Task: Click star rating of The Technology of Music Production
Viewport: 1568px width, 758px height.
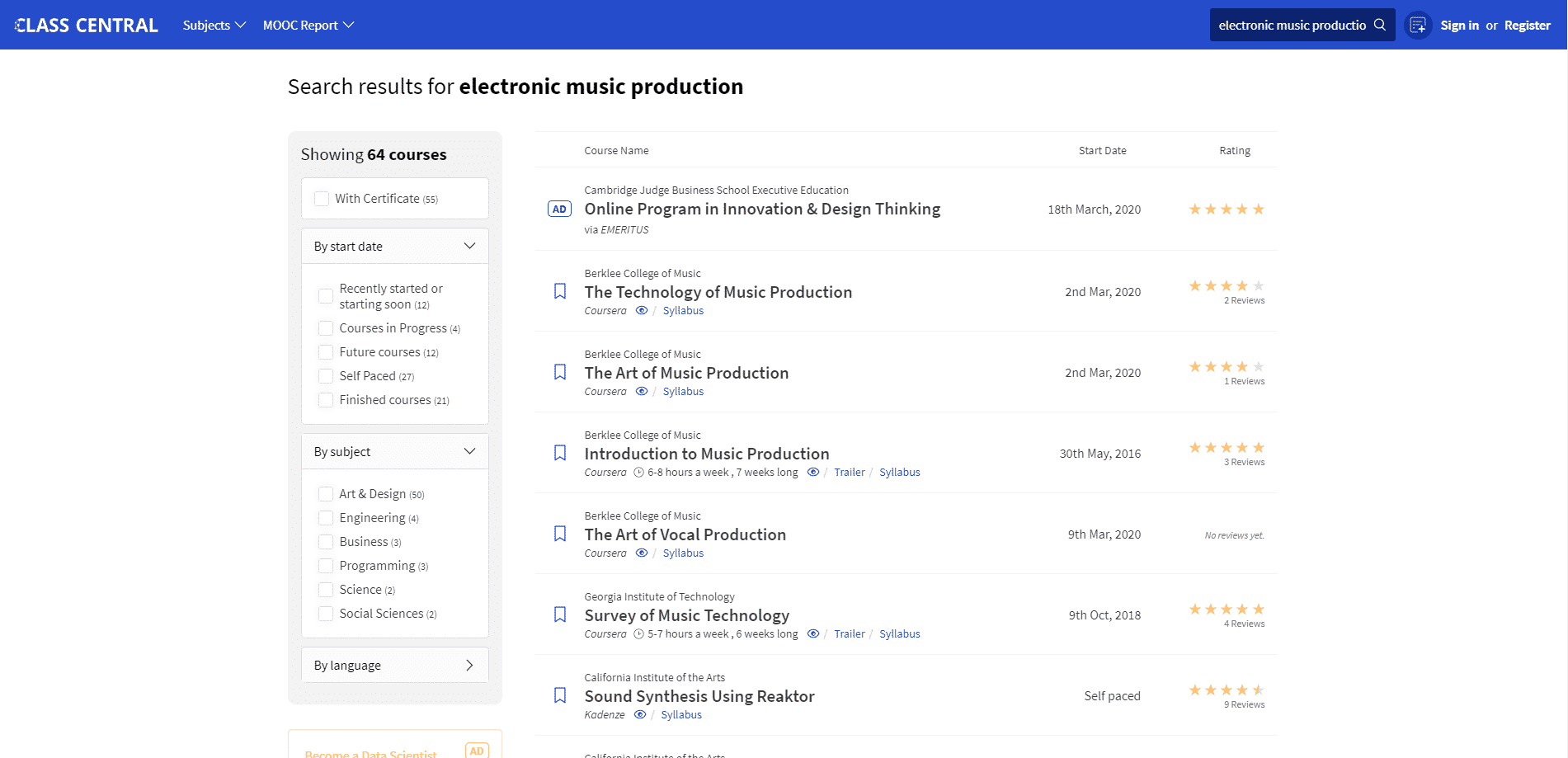Action: [x=1227, y=286]
